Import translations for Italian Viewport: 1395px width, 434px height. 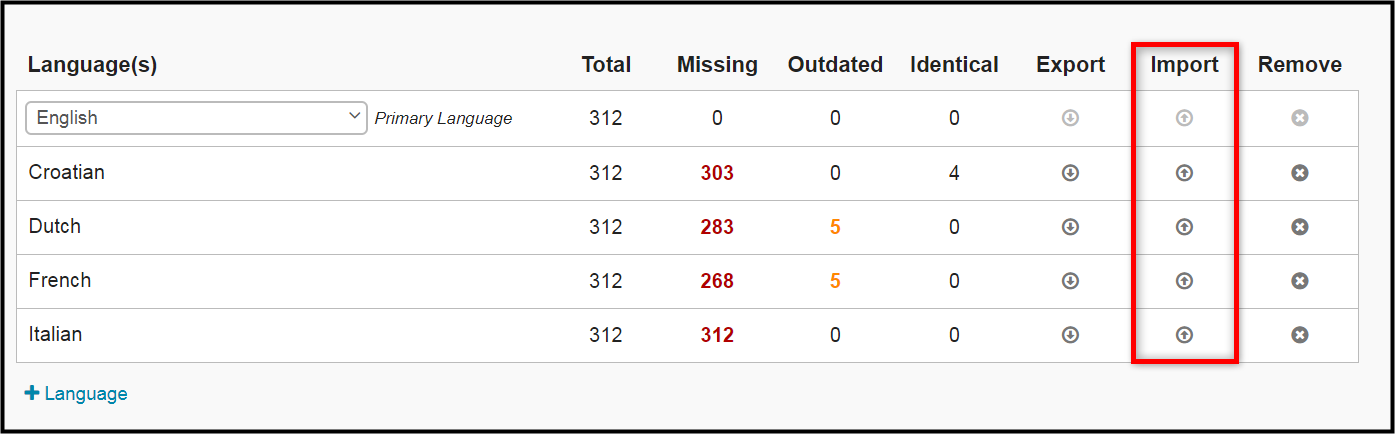[1184, 335]
